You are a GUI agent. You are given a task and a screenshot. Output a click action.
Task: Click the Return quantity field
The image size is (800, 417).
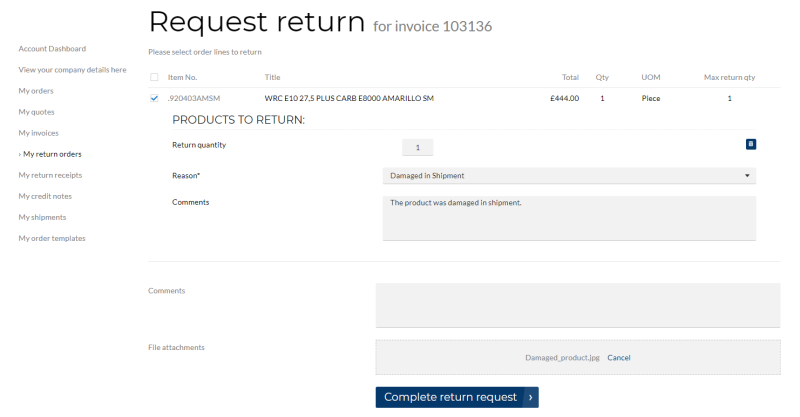417,148
